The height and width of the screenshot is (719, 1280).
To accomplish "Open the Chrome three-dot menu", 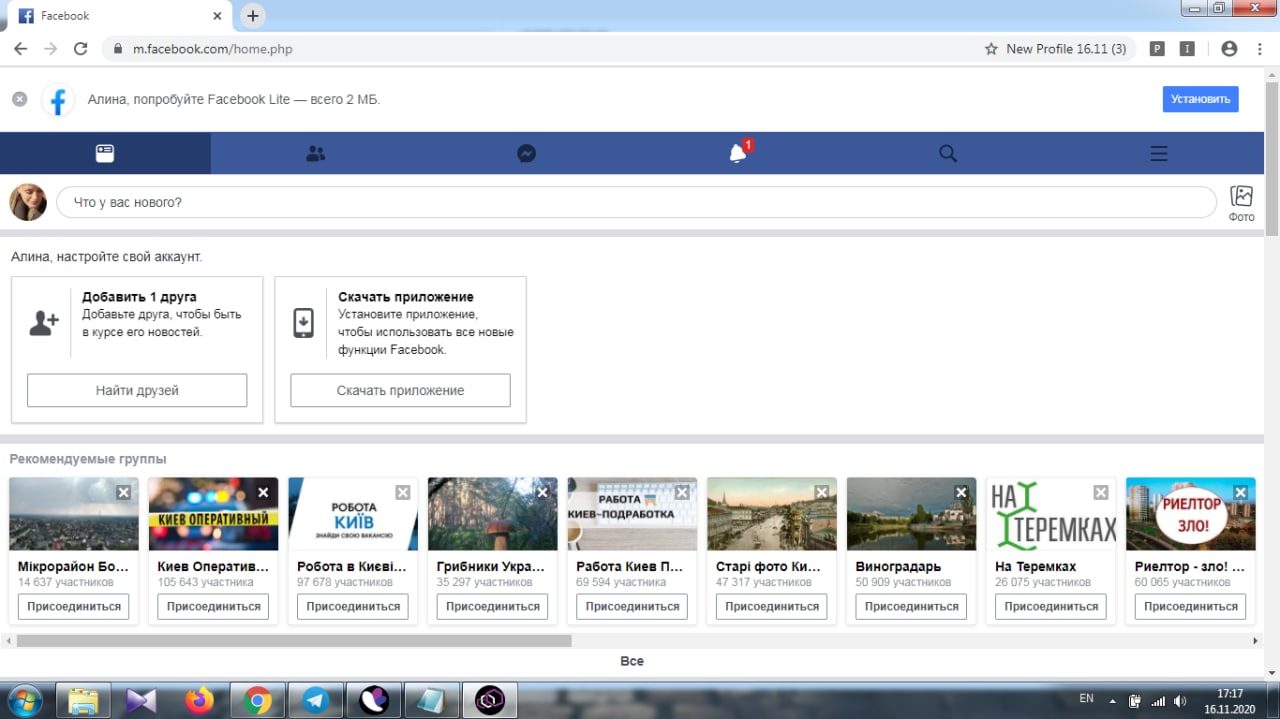I will point(1260,48).
